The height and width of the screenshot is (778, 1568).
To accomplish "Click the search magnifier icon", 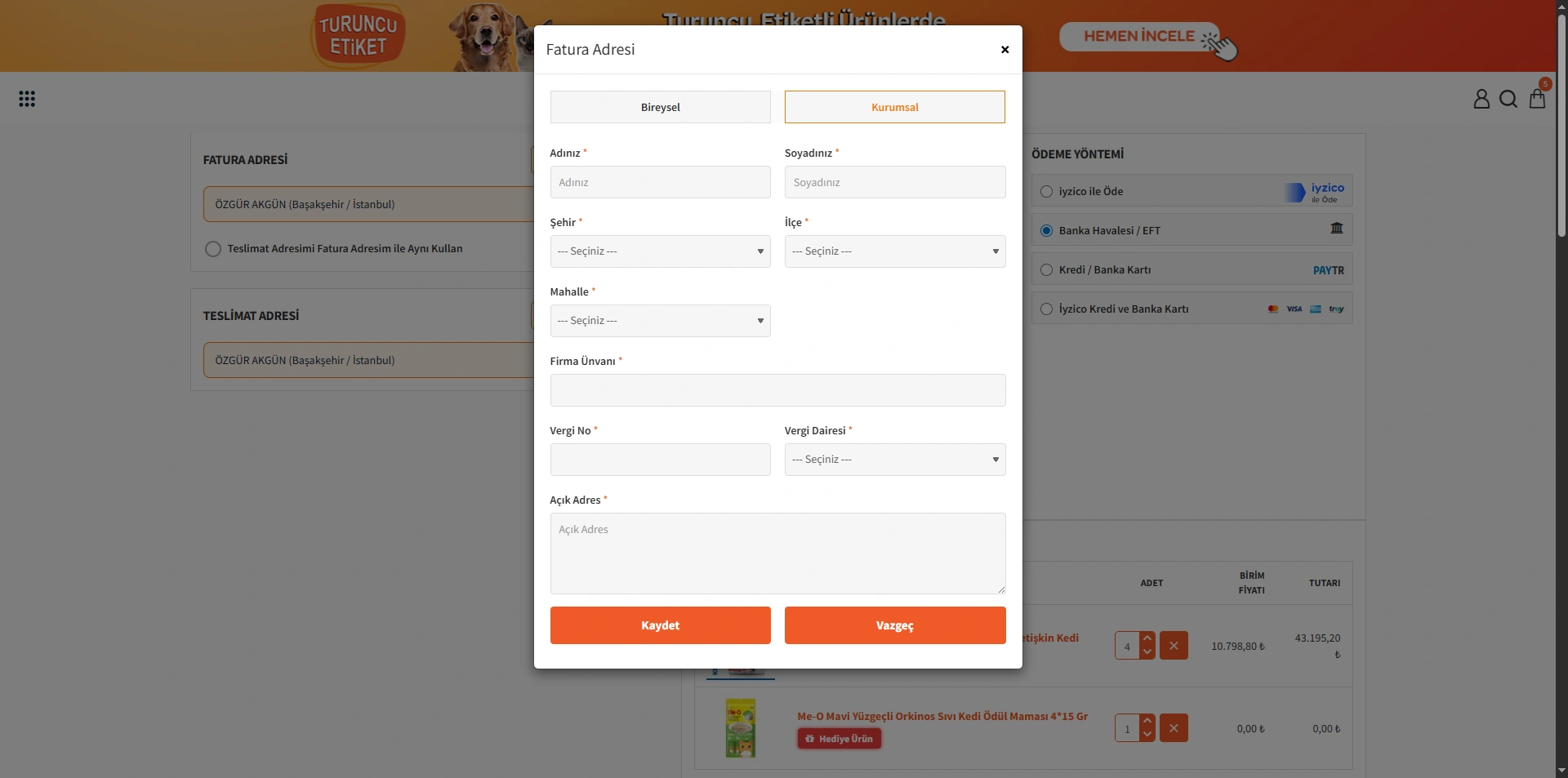I will pos(1508,99).
